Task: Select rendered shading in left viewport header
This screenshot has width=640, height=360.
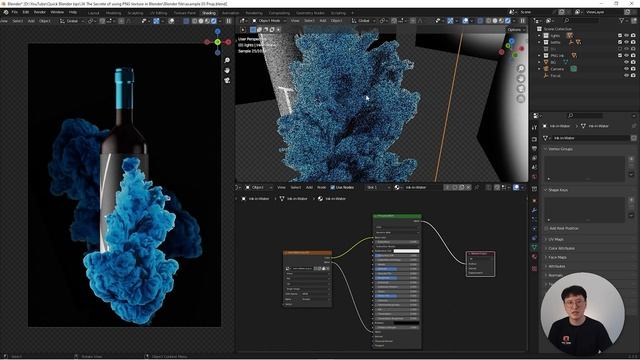Action: (214, 21)
